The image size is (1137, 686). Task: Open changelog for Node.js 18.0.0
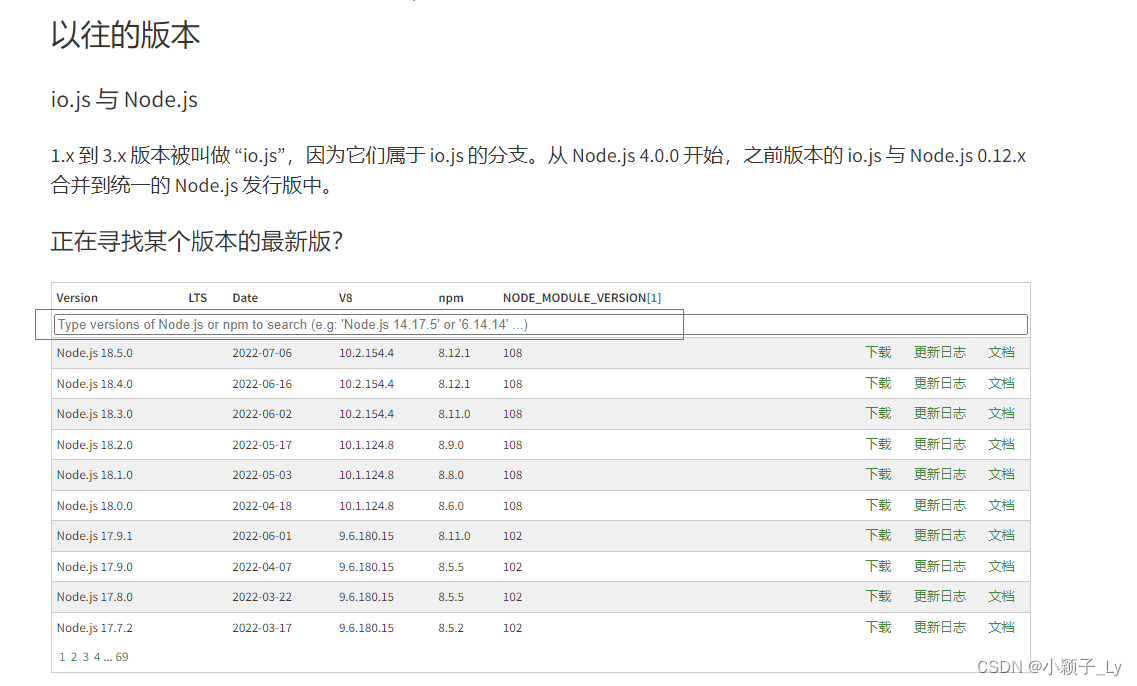coord(940,505)
